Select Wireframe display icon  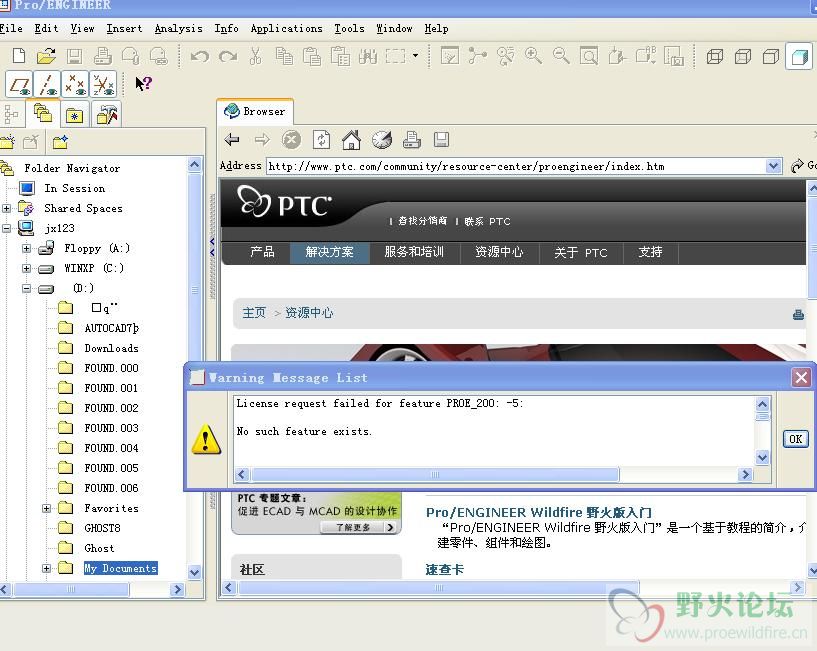coord(714,56)
